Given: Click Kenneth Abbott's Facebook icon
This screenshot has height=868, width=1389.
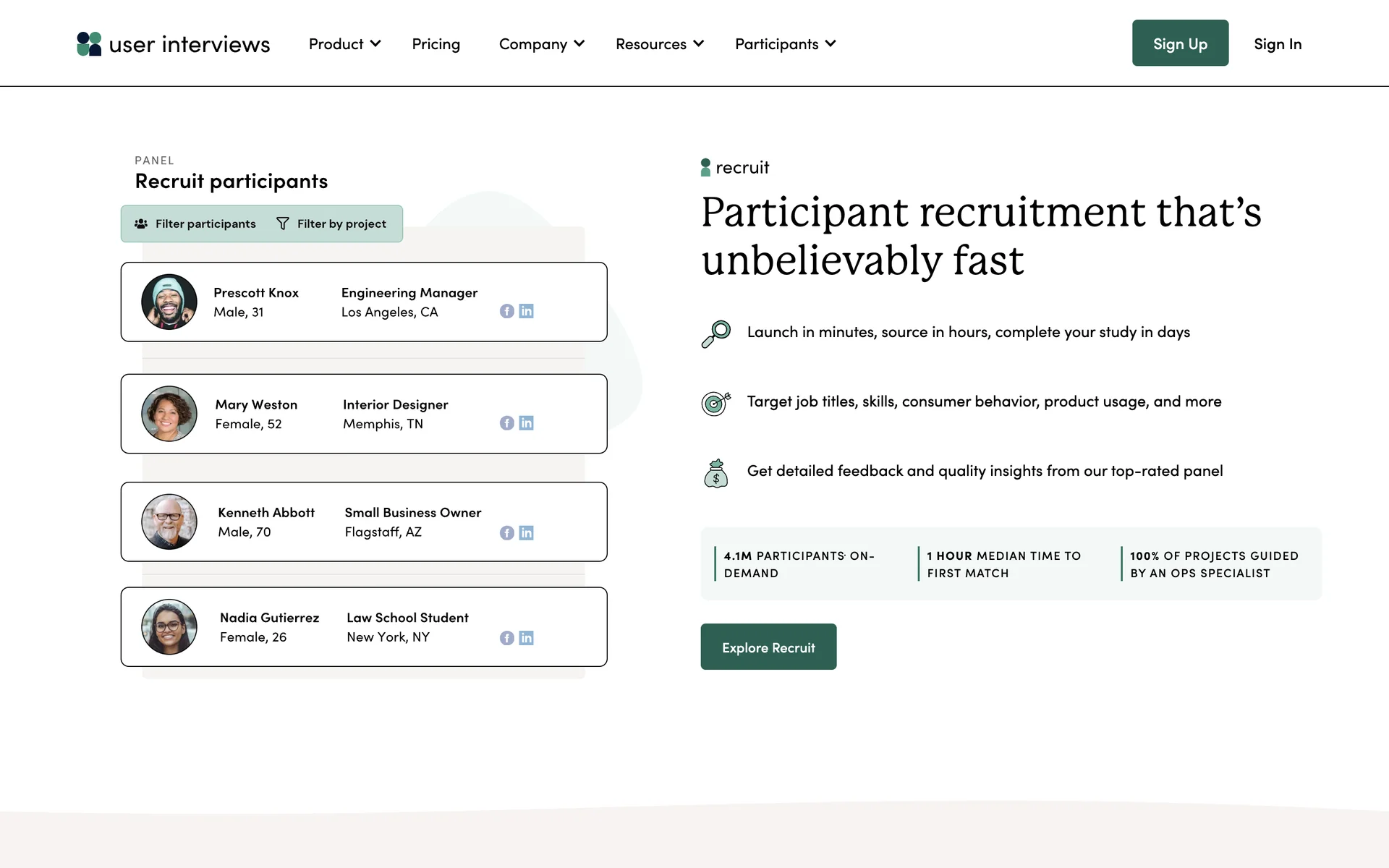Looking at the screenshot, I should pos(506,533).
